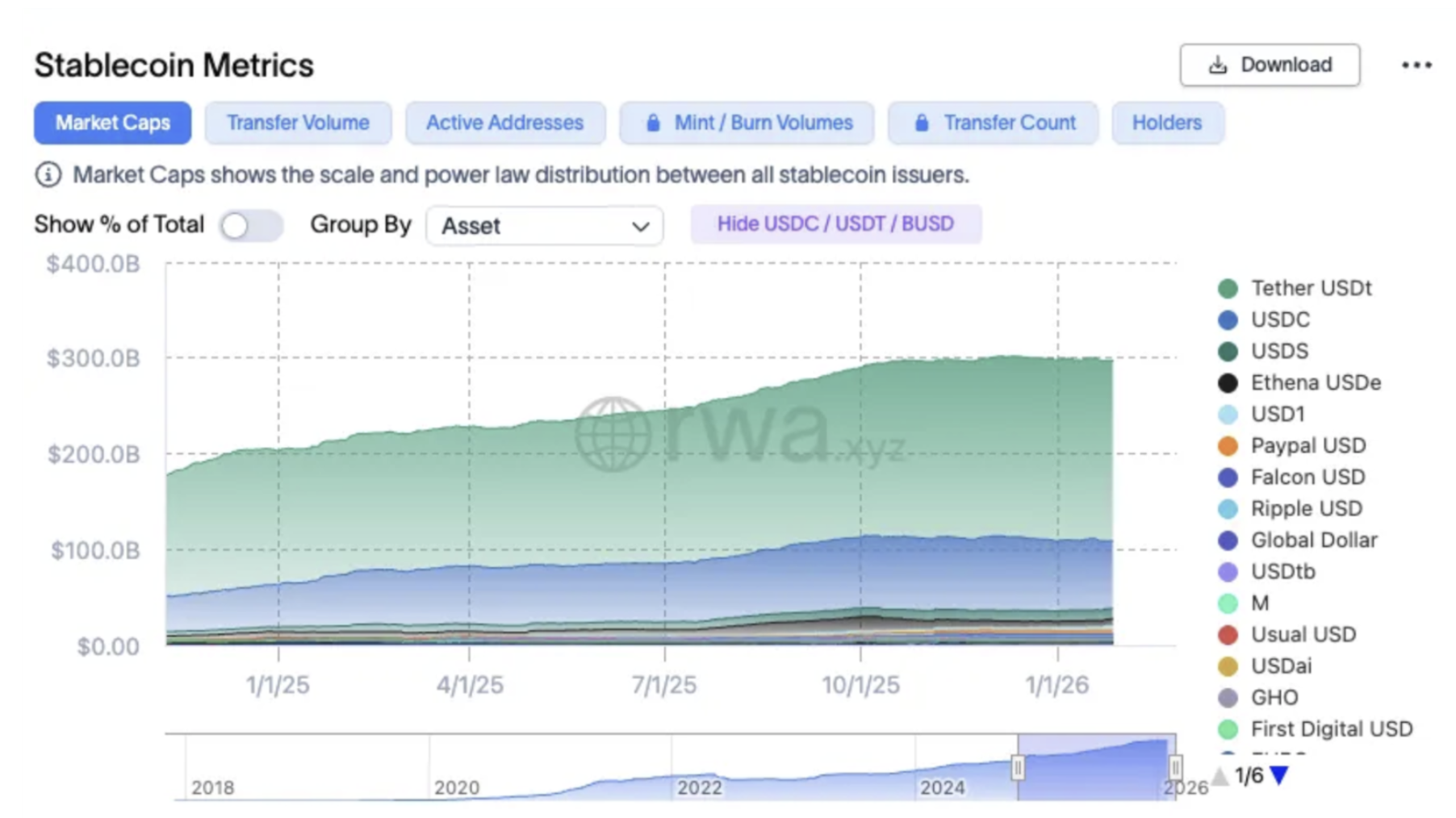Toggle Paypal USD legend dot
The height and width of the screenshot is (818, 1456).
(x=1228, y=445)
